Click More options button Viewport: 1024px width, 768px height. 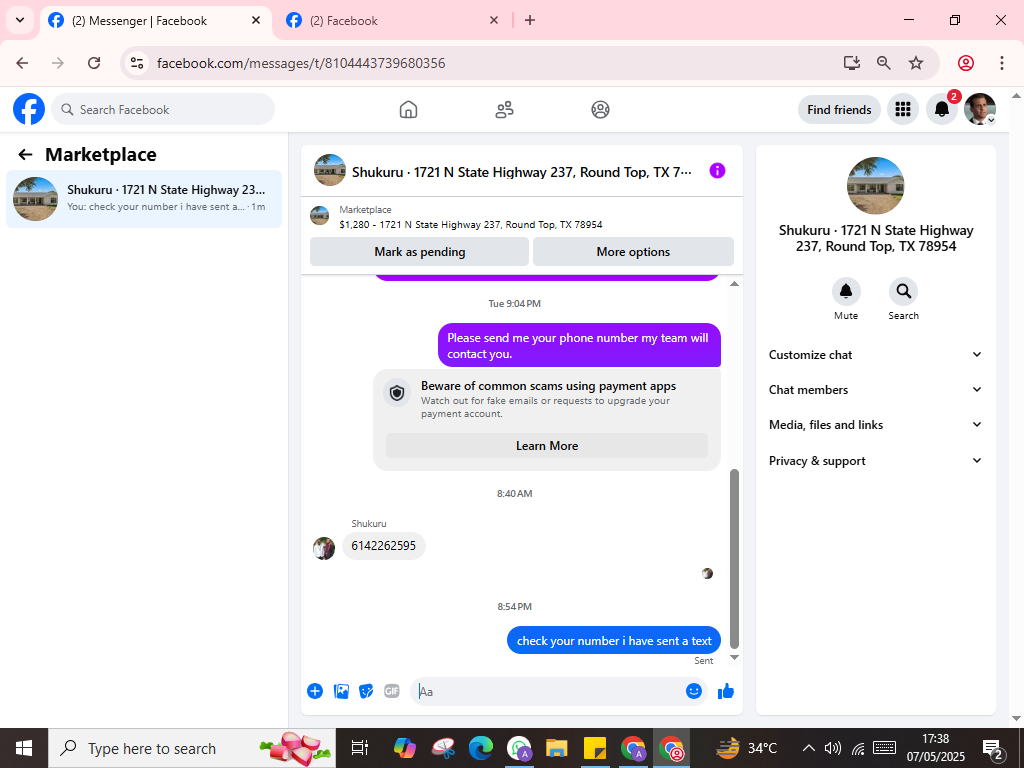[633, 251]
